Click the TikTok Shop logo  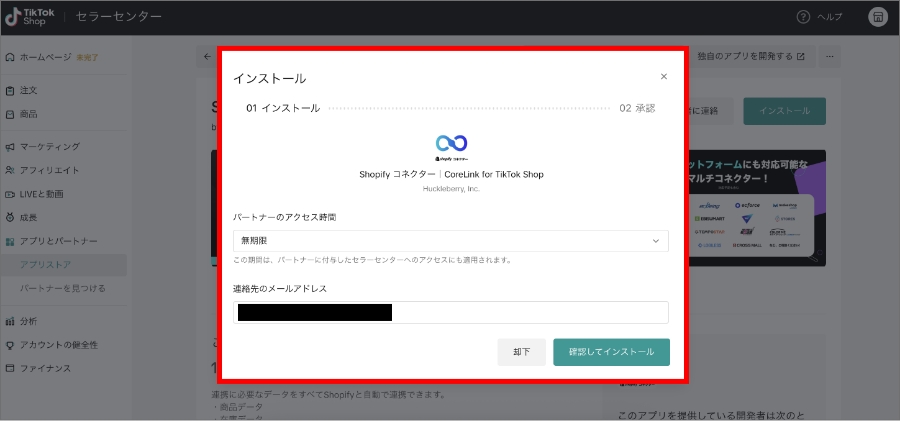coord(29,17)
